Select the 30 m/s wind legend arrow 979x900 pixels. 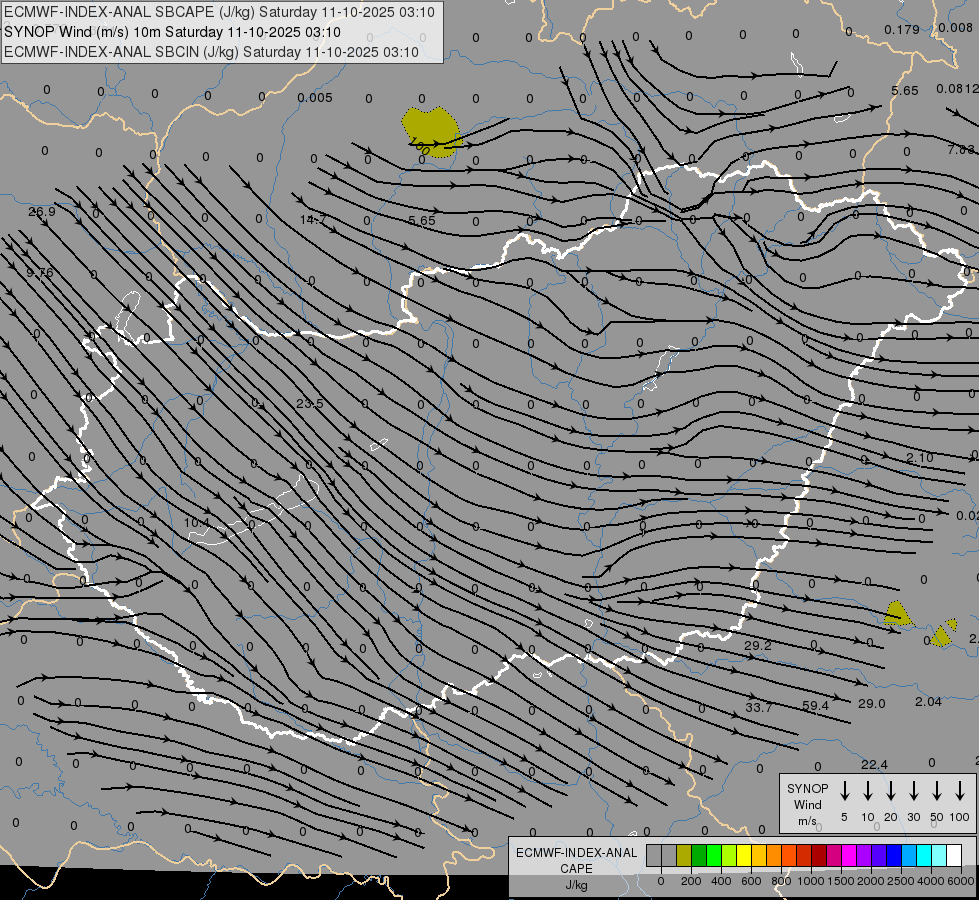[914, 791]
